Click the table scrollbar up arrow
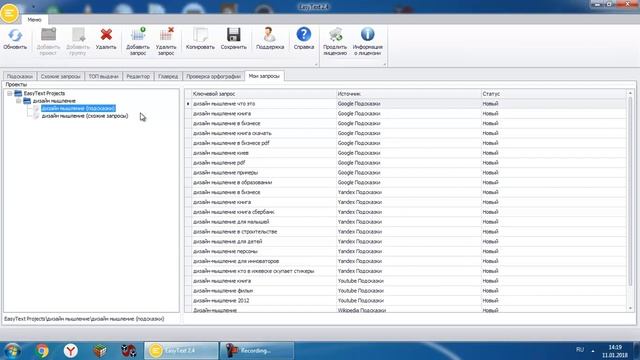The height and width of the screenshot is (360, 640). pos(630,93)
